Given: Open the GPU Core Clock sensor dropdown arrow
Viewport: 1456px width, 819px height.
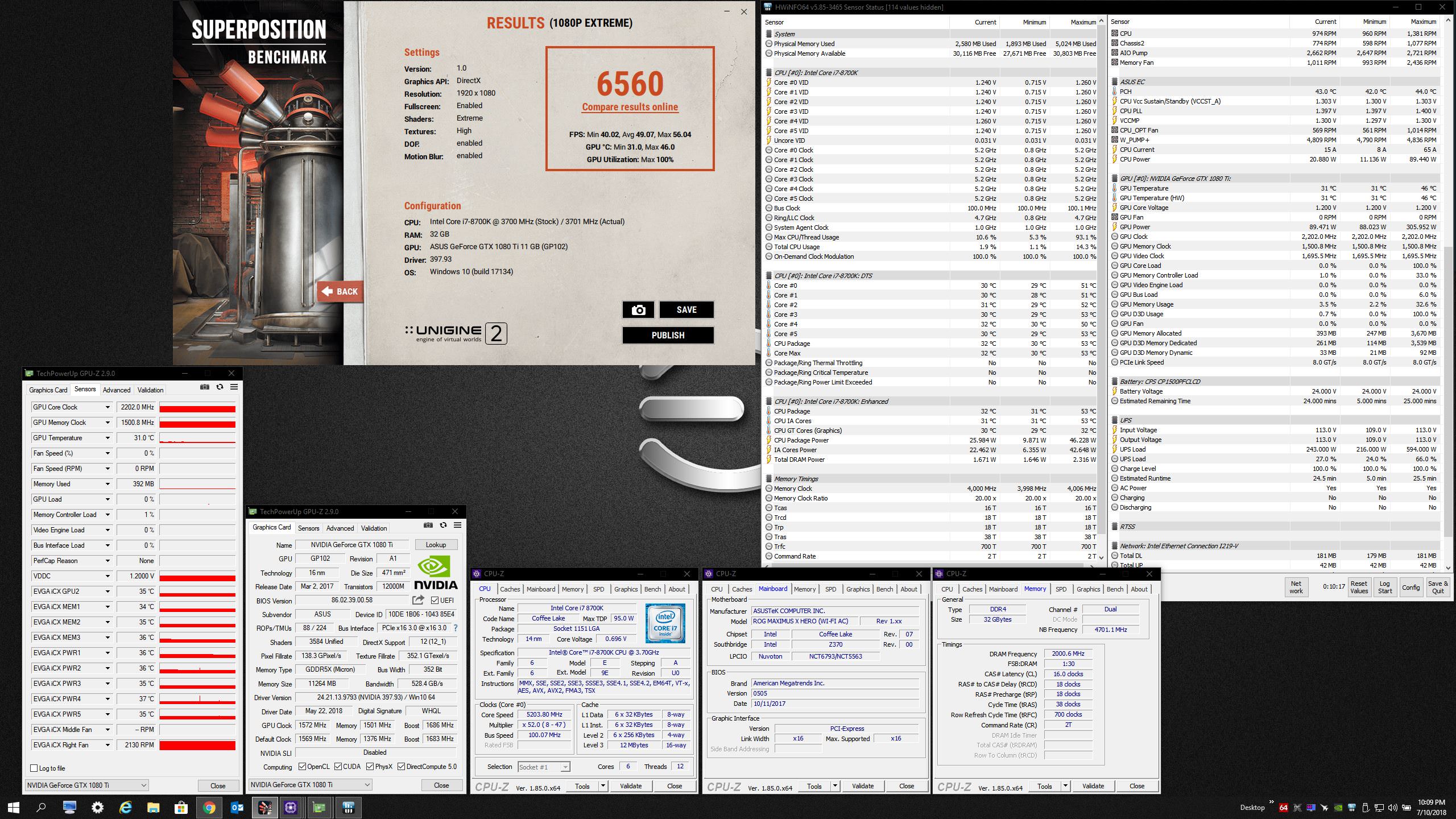Looking at the screenshot, I should (x=107, y=407).
